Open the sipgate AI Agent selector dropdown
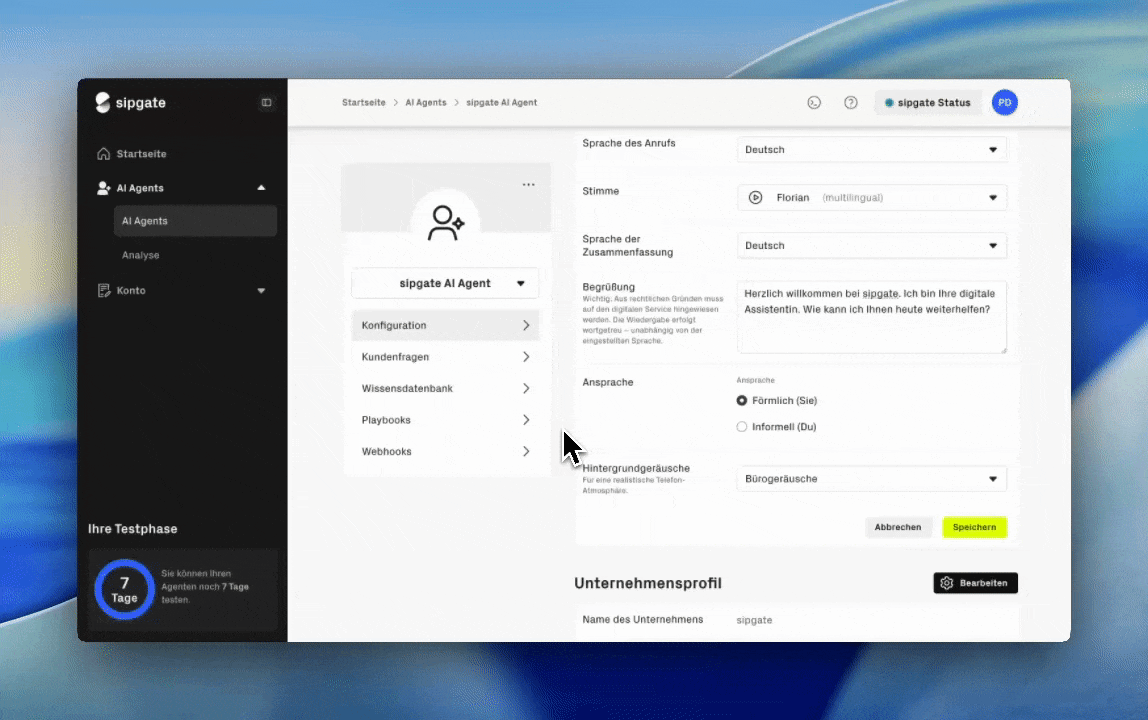This screenshot has height=720, width=1148. pyautogui.click(x=445, y=283)
